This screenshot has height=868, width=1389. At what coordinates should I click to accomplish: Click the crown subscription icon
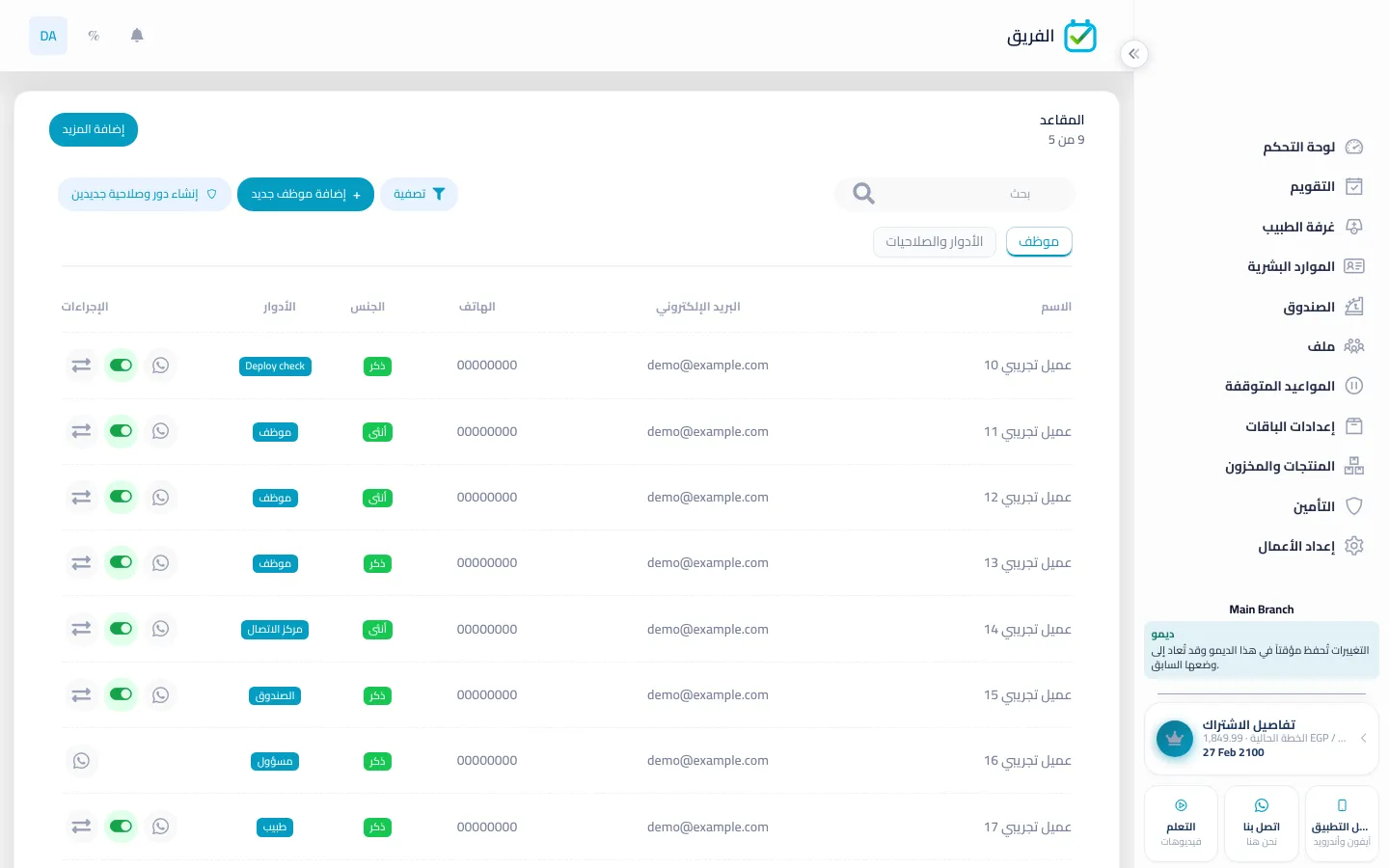[x=1175, y=739]
